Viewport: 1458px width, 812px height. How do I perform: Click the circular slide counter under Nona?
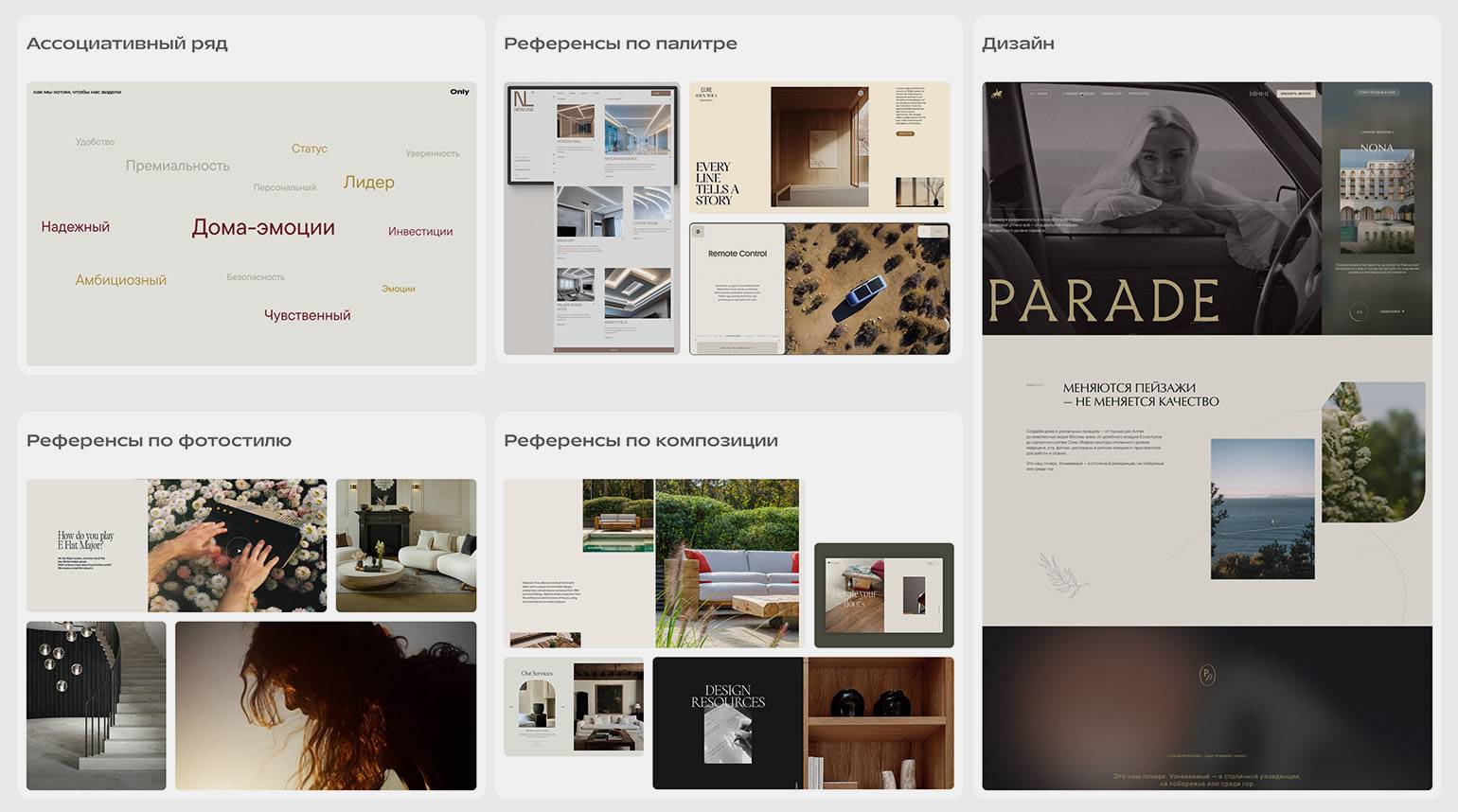point(1359,311)
